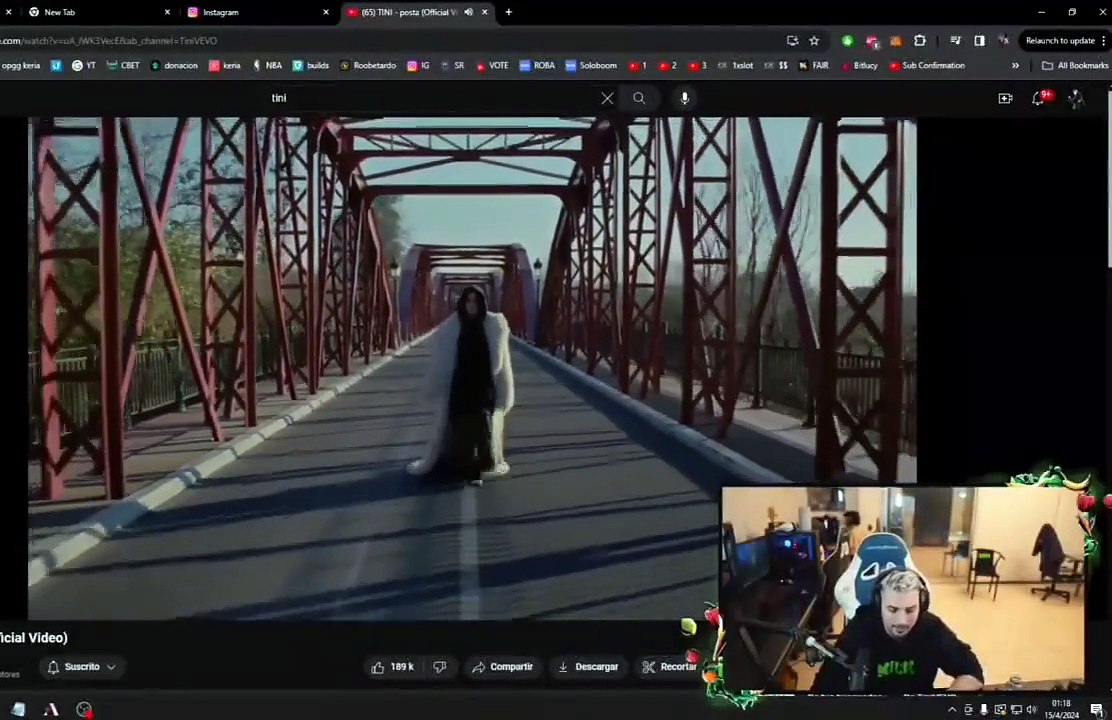Image resolution: width=1112 pixels, height=720 pixels.
Task: Open Chrome extensions puzzle icon
Action: (920, 41)
